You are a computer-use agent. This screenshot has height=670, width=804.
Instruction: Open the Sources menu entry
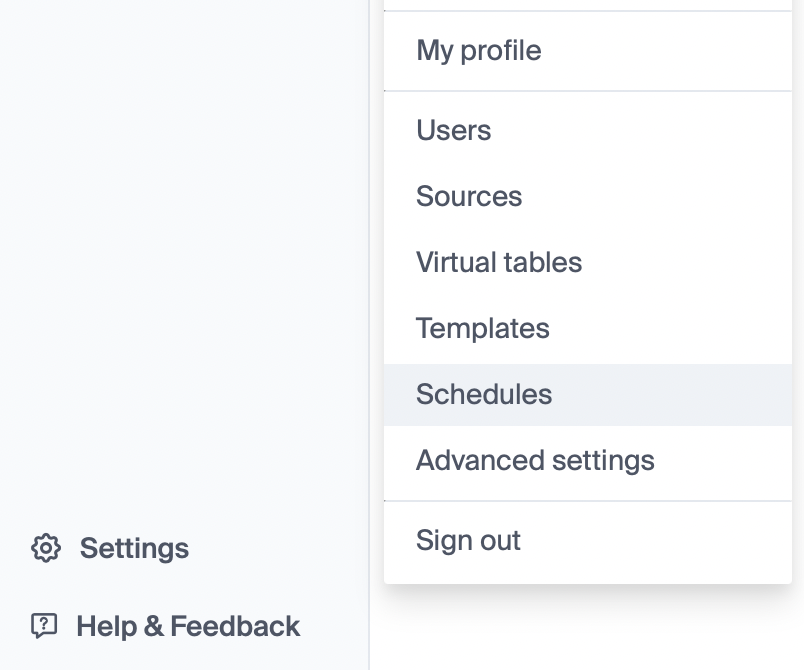click(588, 196)
